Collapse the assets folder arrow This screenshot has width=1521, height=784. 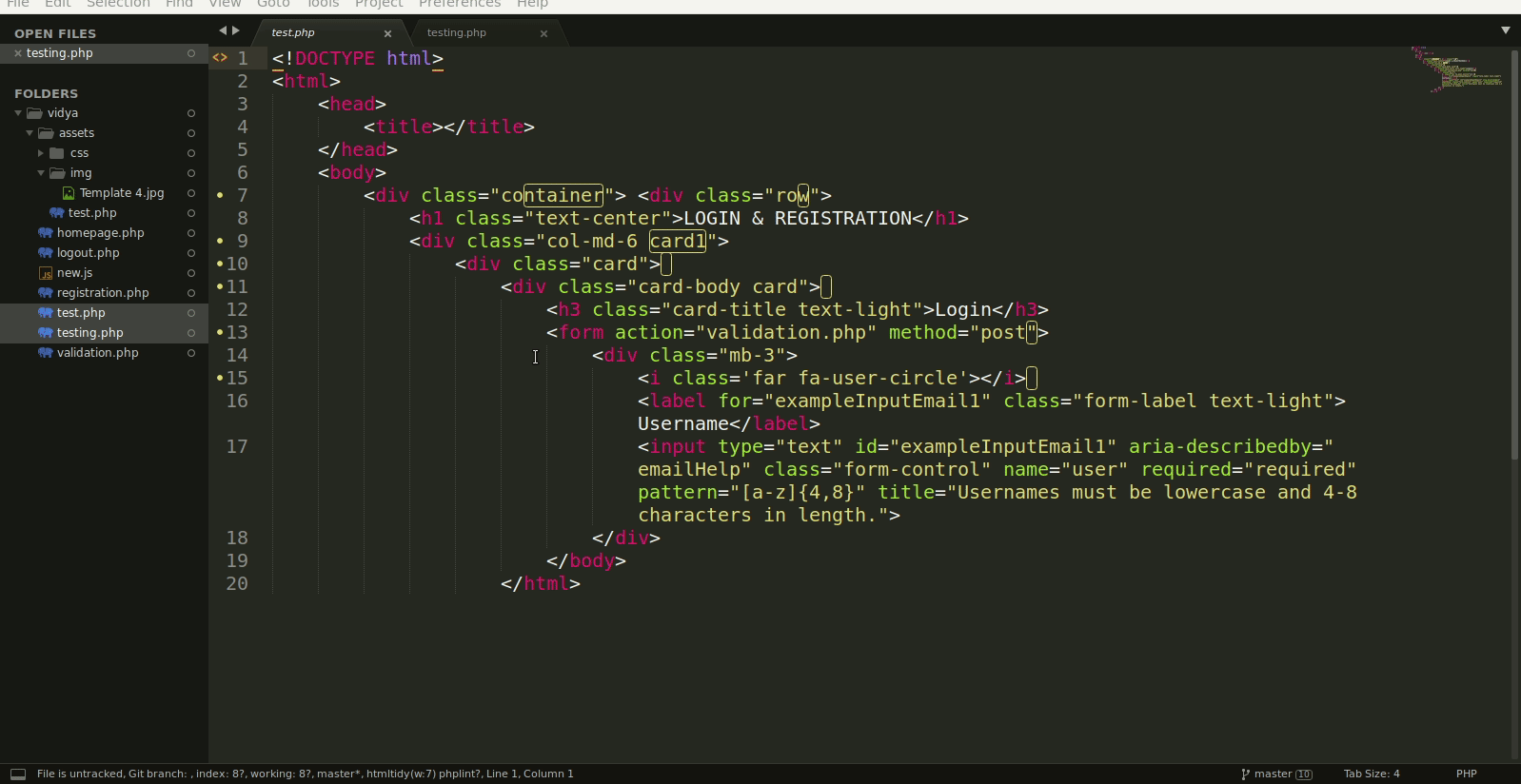[x=30, y=133]
